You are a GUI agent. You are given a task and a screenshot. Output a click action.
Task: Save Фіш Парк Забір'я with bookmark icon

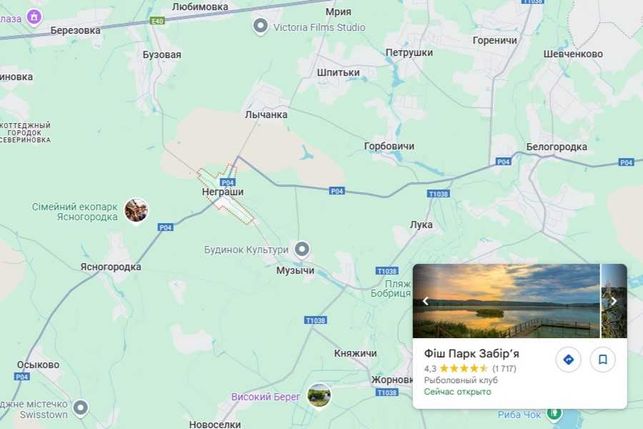(x=602, y=360)
